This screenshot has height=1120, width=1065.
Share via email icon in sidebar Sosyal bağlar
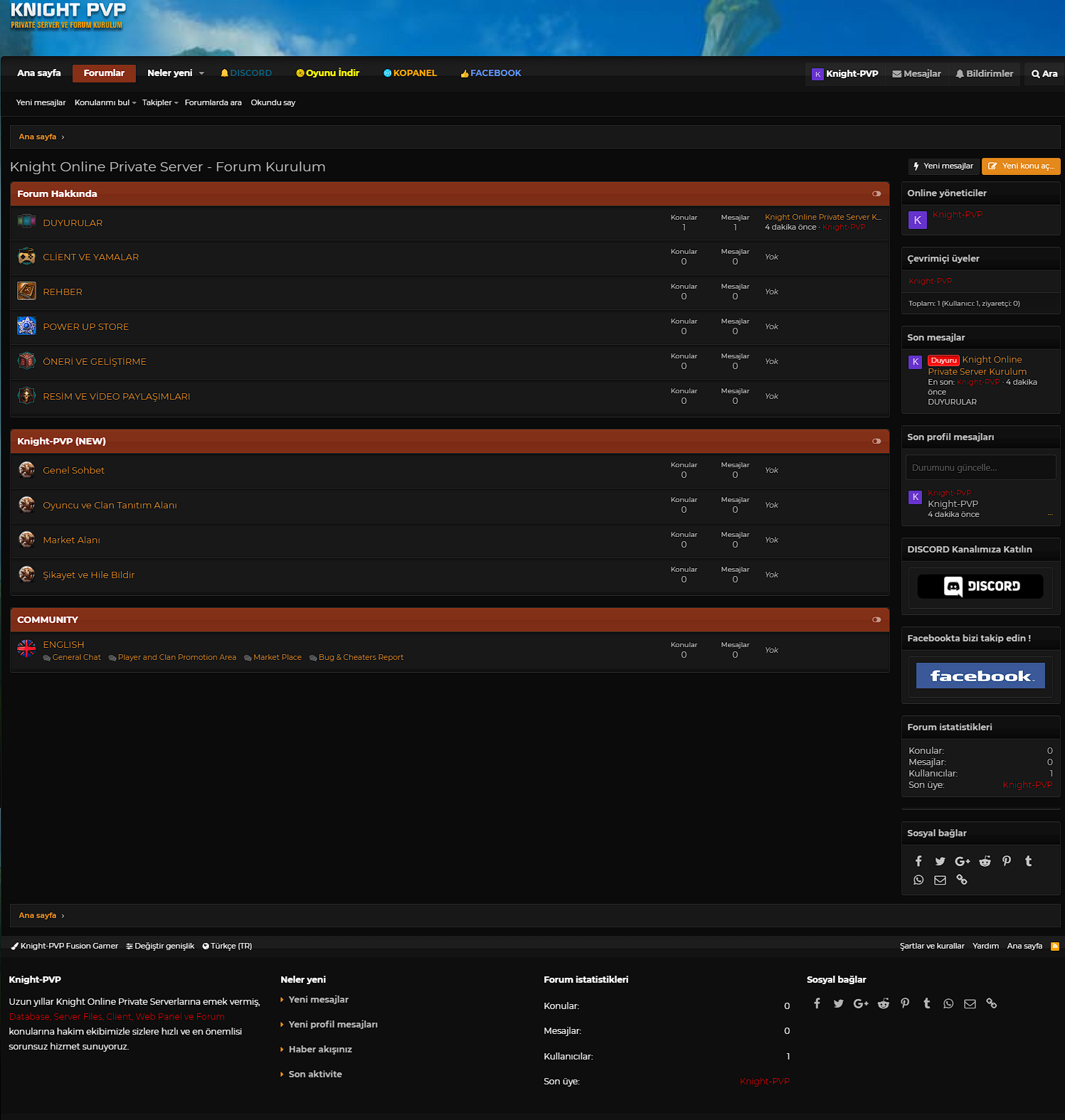pyautogui.click(x=940, y=880)
